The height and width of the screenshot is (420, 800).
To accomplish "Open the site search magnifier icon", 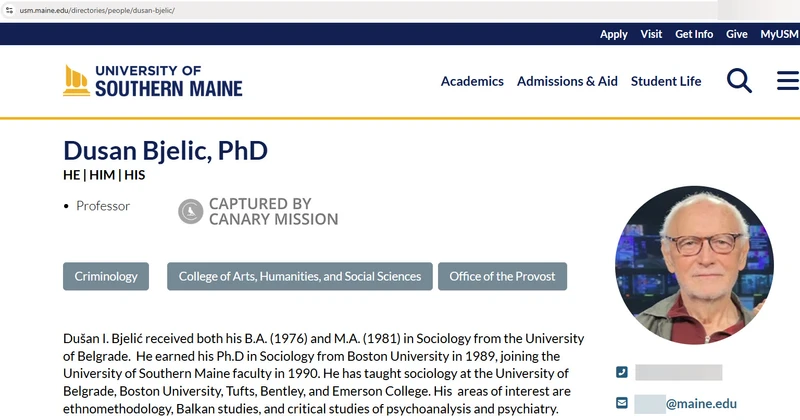I will pyautogui.click(x=739, y=81).
